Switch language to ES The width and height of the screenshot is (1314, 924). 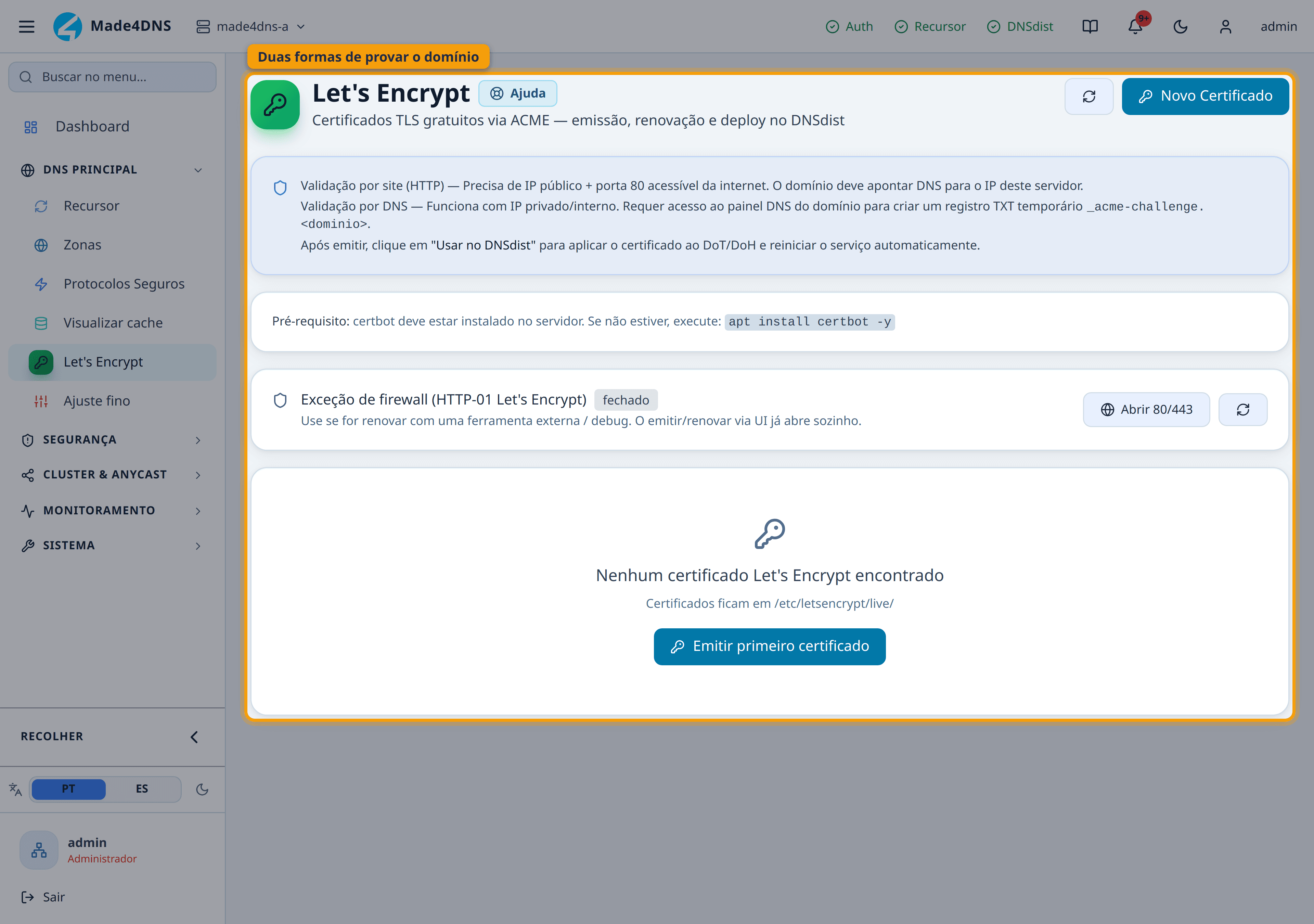pyautogui.click(x=142, y=789)
